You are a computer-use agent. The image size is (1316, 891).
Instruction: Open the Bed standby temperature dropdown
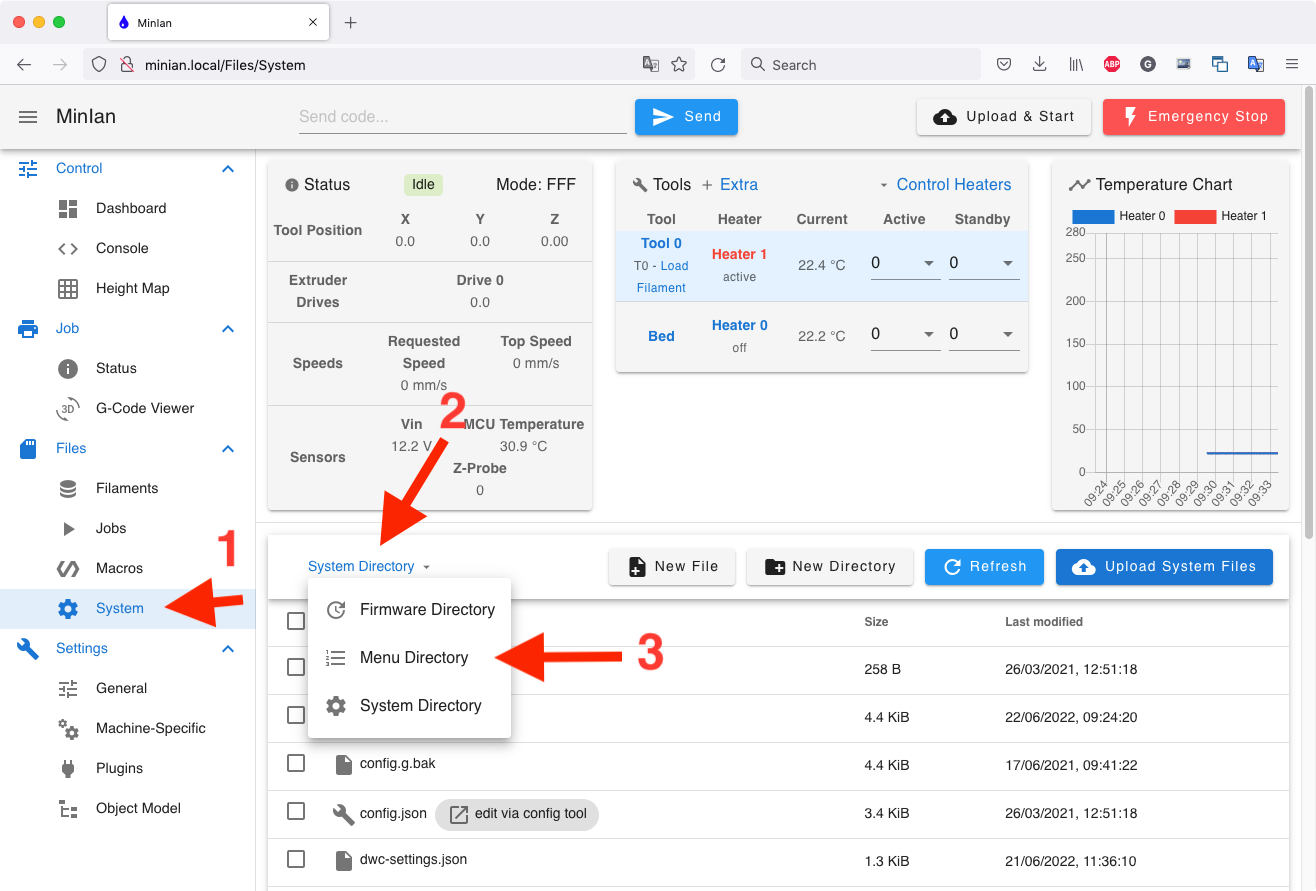[x=984, y=334]
